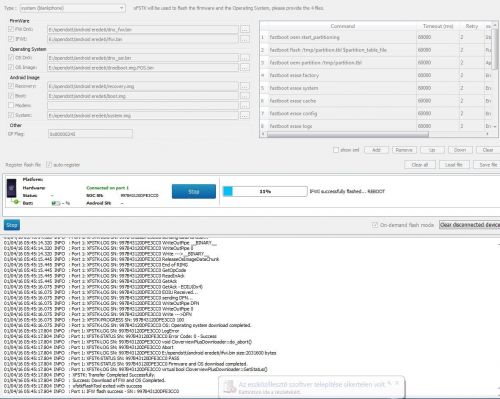Click the empty Modem path field
500x399 pixels.
tap(143, 106)
